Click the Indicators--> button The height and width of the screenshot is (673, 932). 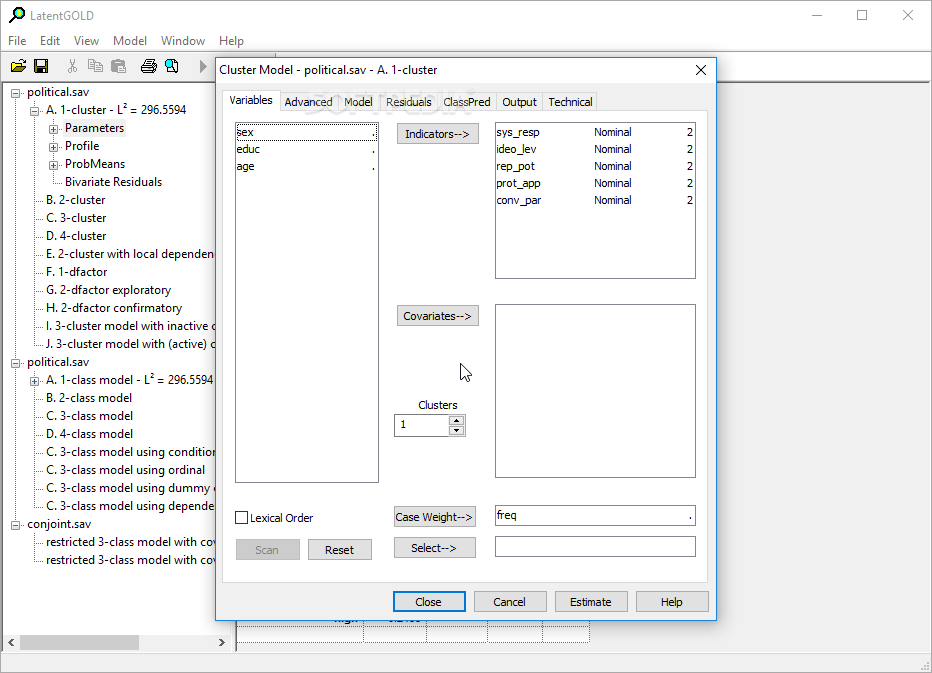(x=437, y=134)
